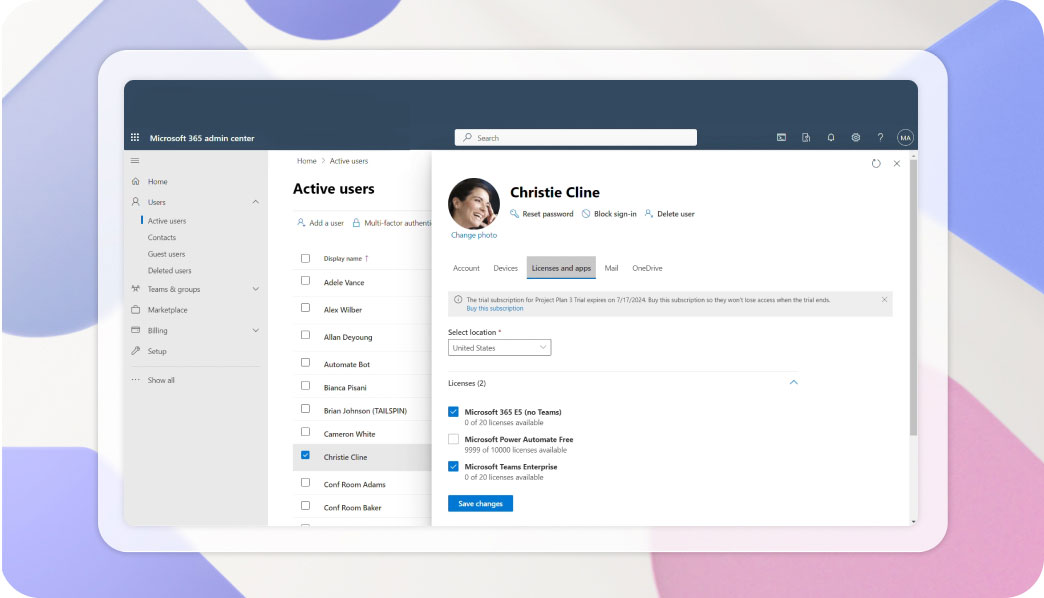Screen dimensions: 1044x598
Task: Open the app launcher waffle icon
Action: [x=135, y=138]
